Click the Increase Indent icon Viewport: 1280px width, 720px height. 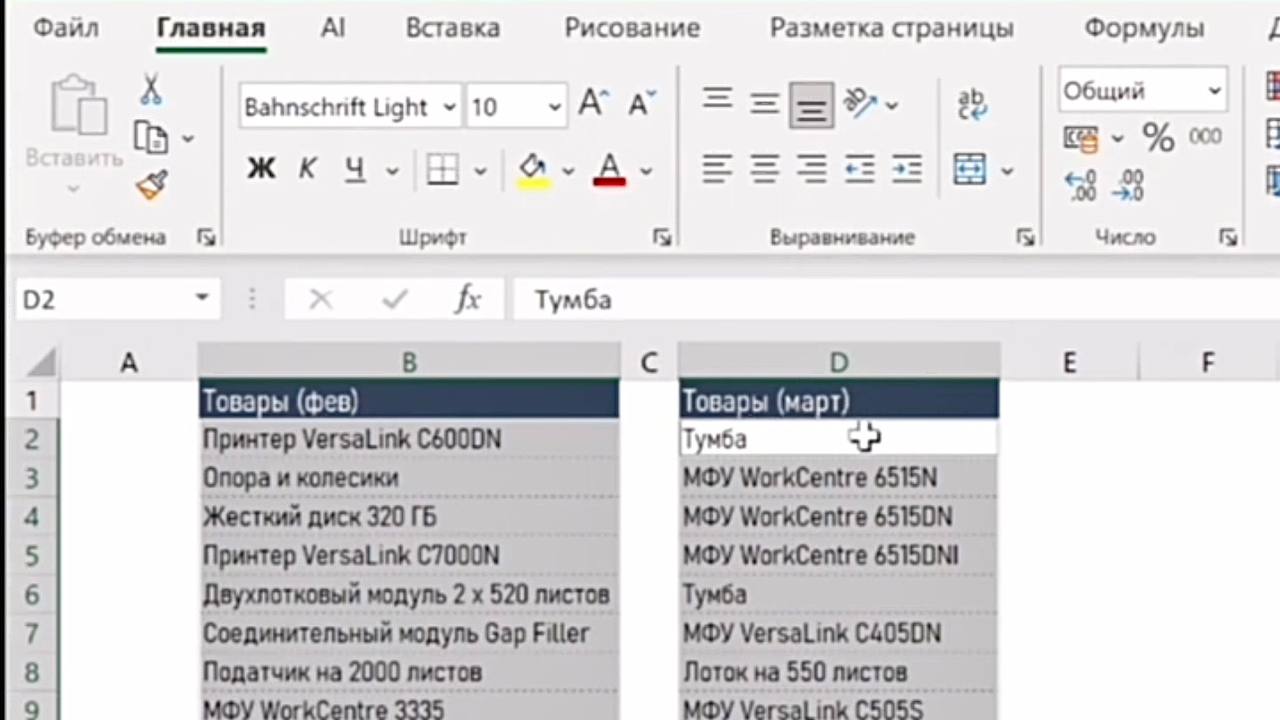[907, 169]
